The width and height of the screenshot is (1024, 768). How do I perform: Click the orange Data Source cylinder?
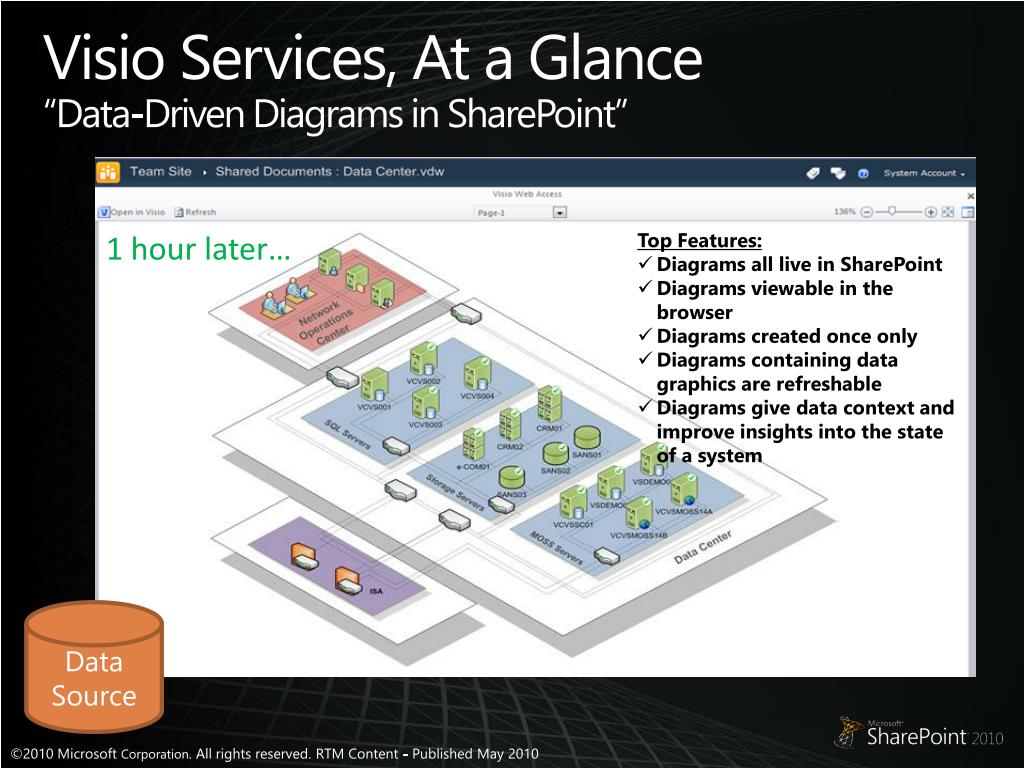(x=94, y=667)
